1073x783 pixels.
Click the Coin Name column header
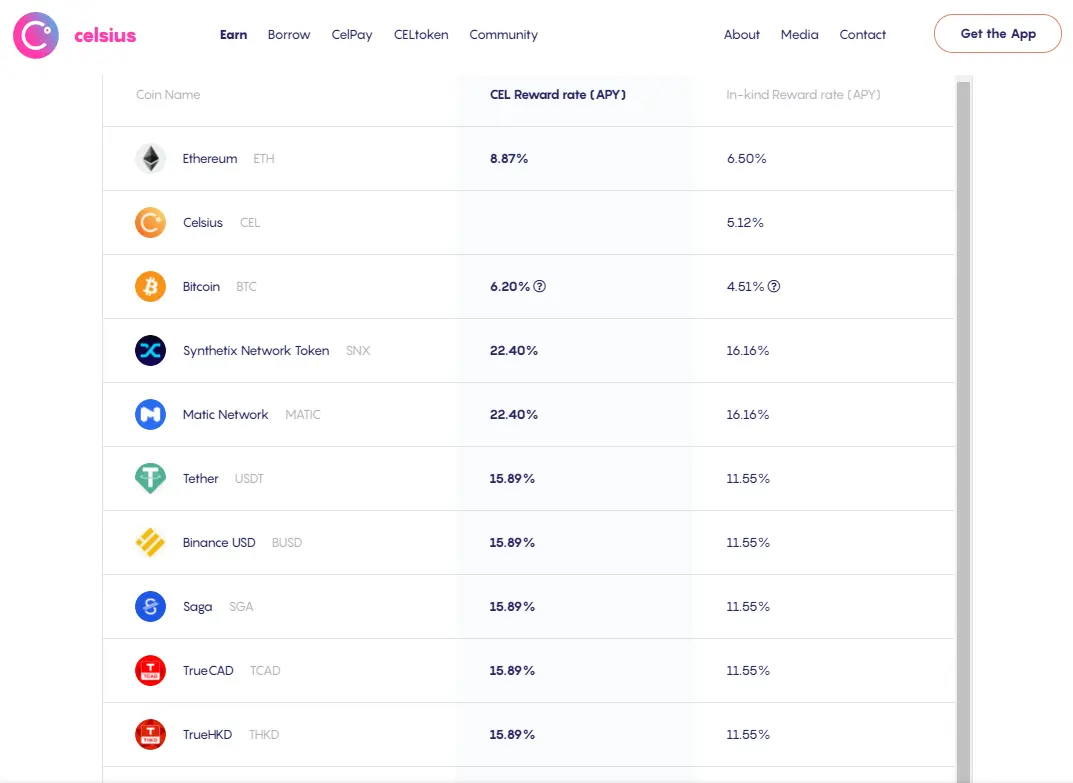click(168, 94)
